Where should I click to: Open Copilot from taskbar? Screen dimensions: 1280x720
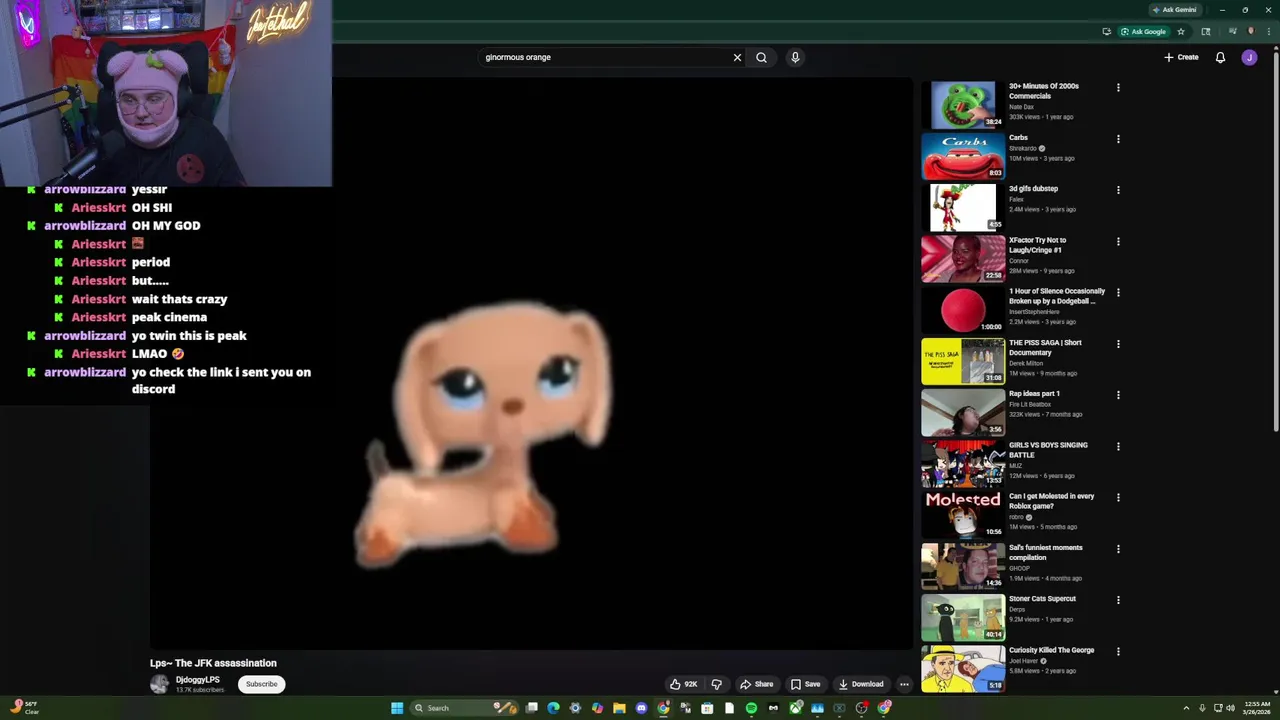[597, 708]
